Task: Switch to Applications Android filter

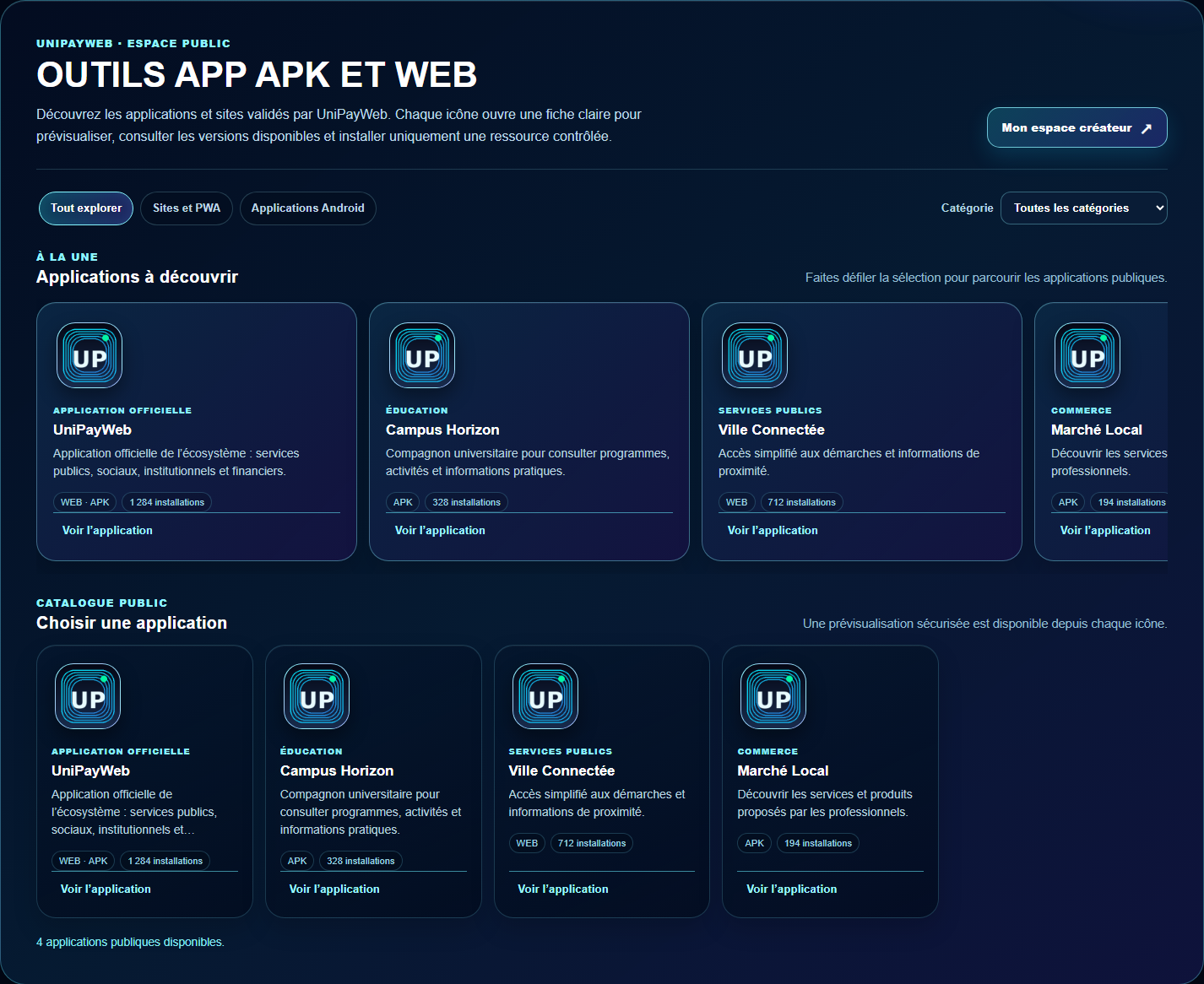Action: 308,208
